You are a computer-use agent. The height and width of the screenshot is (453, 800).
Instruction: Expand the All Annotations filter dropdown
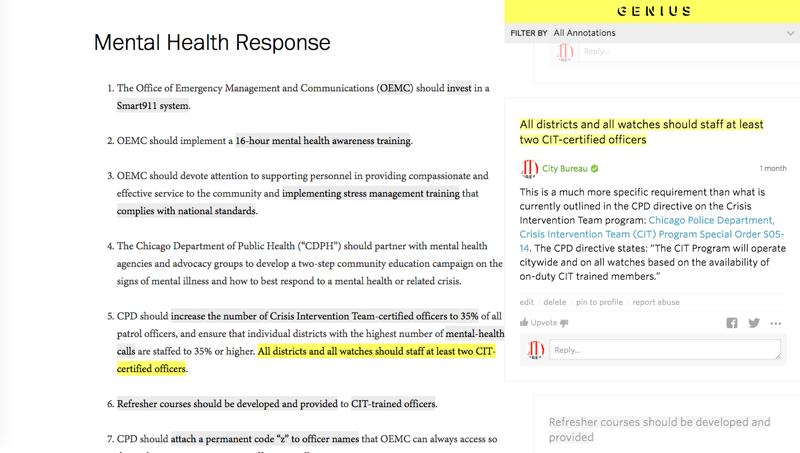point(652,33)
